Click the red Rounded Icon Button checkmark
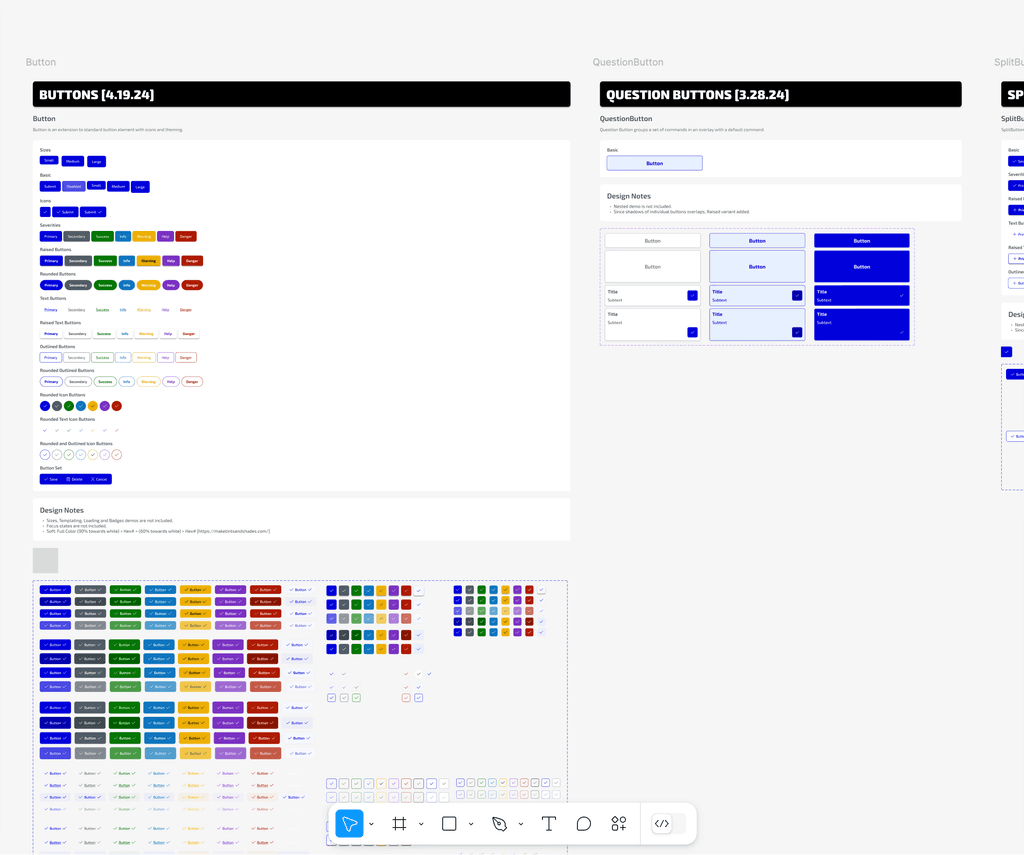 coord(116,406)
